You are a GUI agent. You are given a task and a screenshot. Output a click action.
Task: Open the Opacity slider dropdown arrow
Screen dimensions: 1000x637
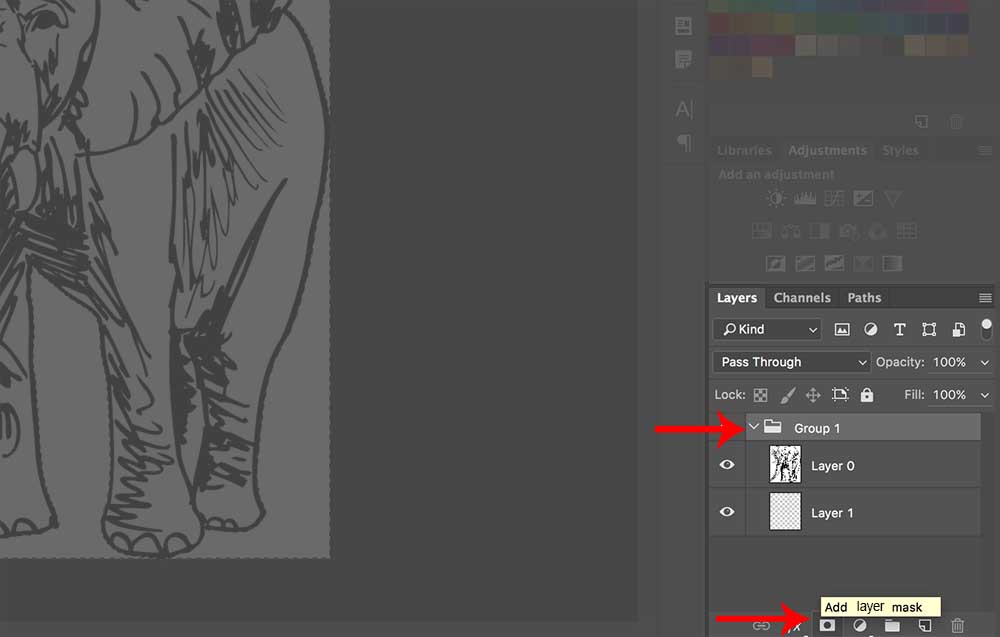tap(985, 362)
